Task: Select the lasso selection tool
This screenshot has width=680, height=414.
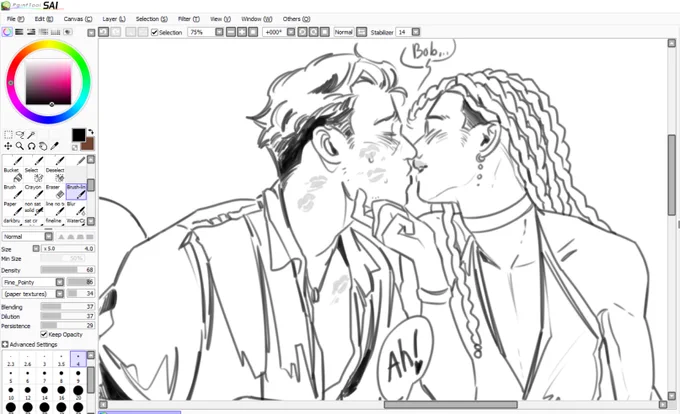Action: (x=20, y=135)
